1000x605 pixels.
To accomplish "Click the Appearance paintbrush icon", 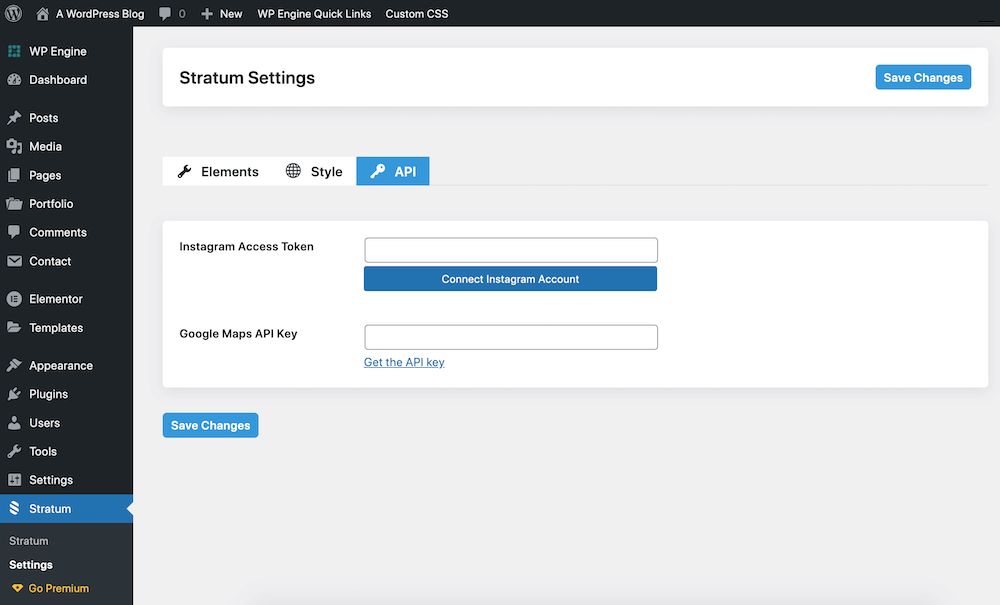I will (x=14, y=366).
